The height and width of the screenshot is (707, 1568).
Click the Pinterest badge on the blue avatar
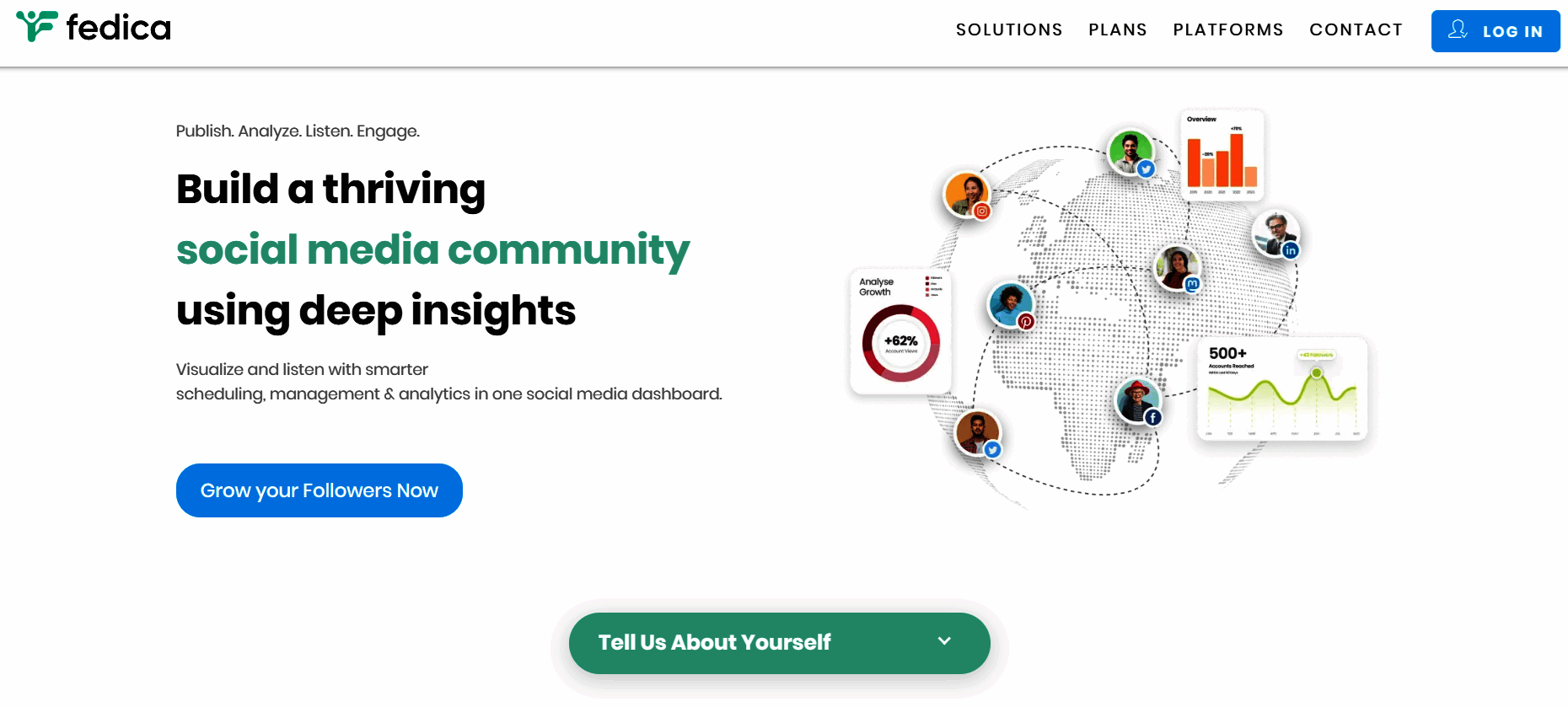pos(1026,321)
